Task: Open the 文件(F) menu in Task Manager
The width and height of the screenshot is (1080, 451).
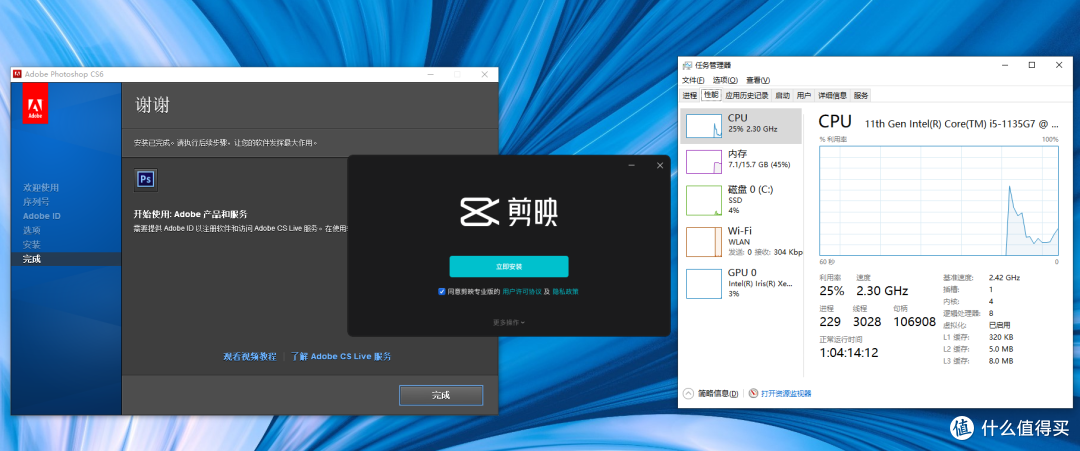Action: coord(694,80)
